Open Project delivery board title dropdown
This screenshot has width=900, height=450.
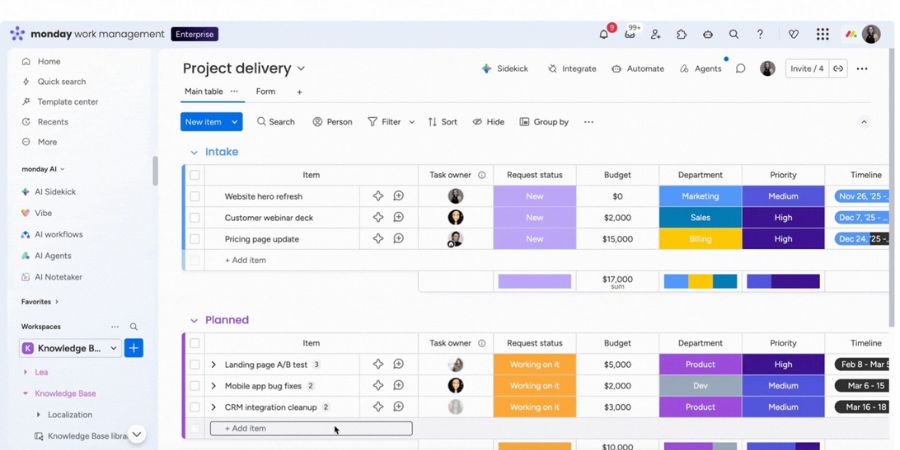(301, 69)
